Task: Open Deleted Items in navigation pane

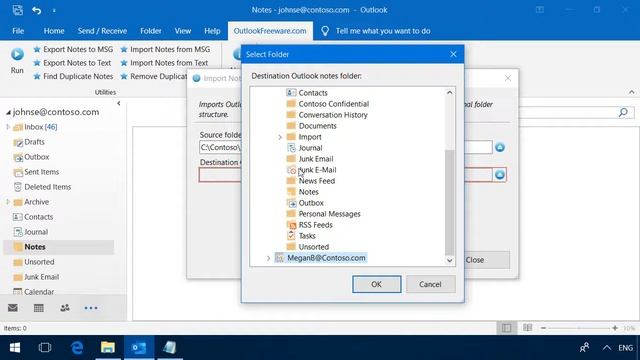Action: pyautogui.click(x=42, y=187)
